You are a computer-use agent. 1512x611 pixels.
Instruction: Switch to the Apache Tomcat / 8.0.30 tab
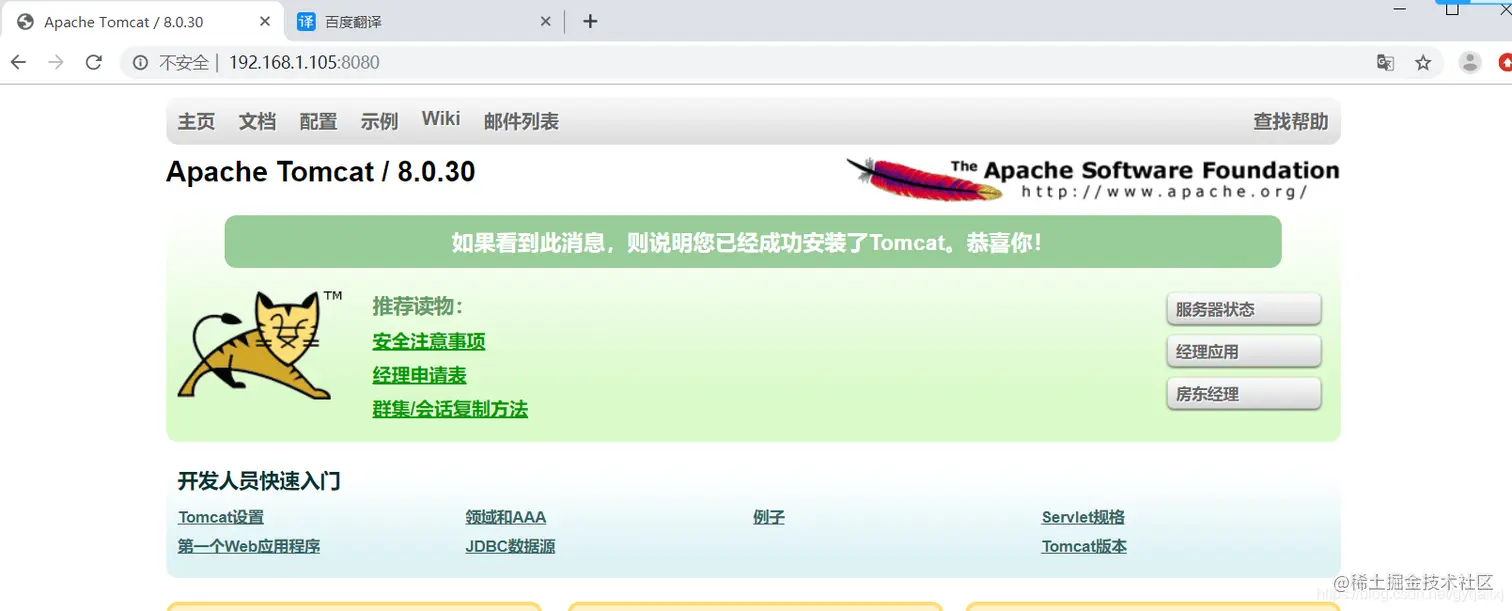coord(140,21)
